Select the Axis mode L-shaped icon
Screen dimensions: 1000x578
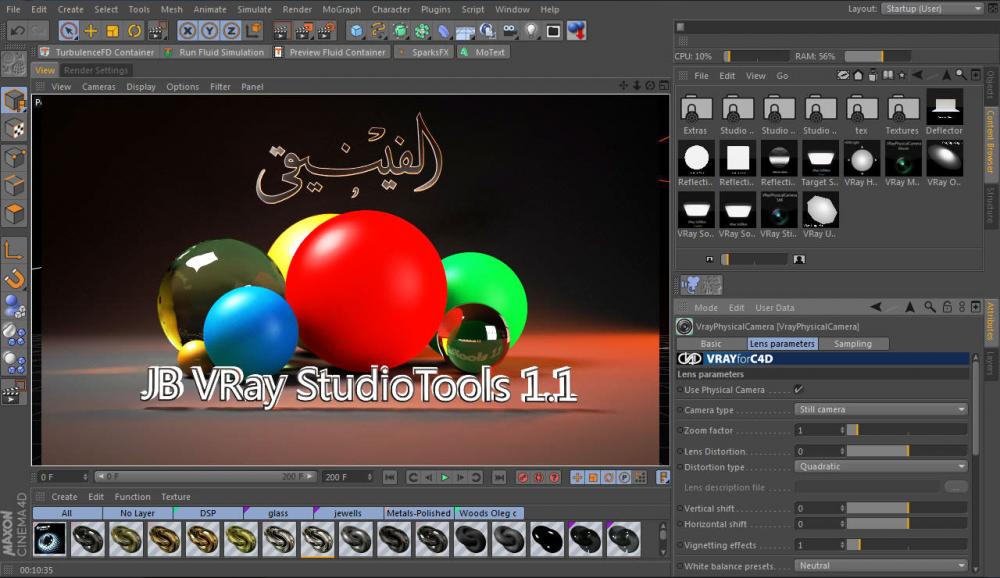pos(14,249)
